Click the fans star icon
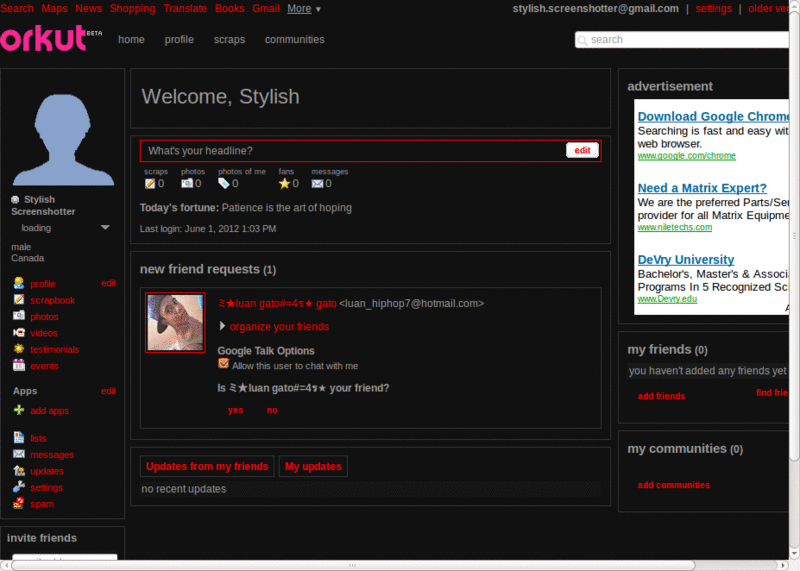The image size is (800, 571). point(284,183)
